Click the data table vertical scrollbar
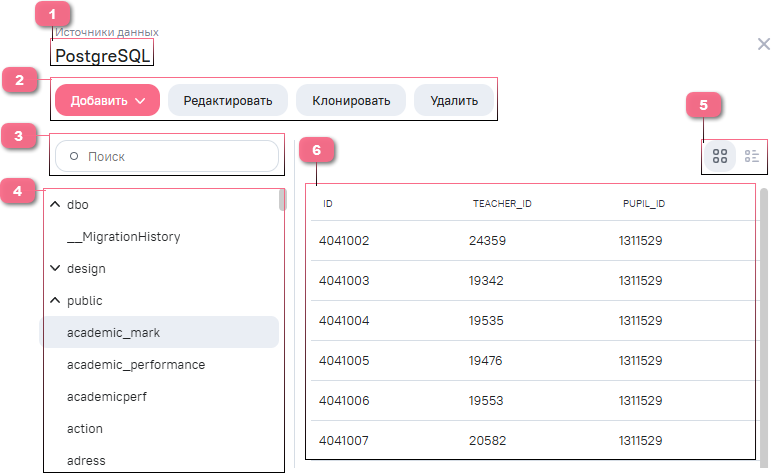 (x=765, y=320)
